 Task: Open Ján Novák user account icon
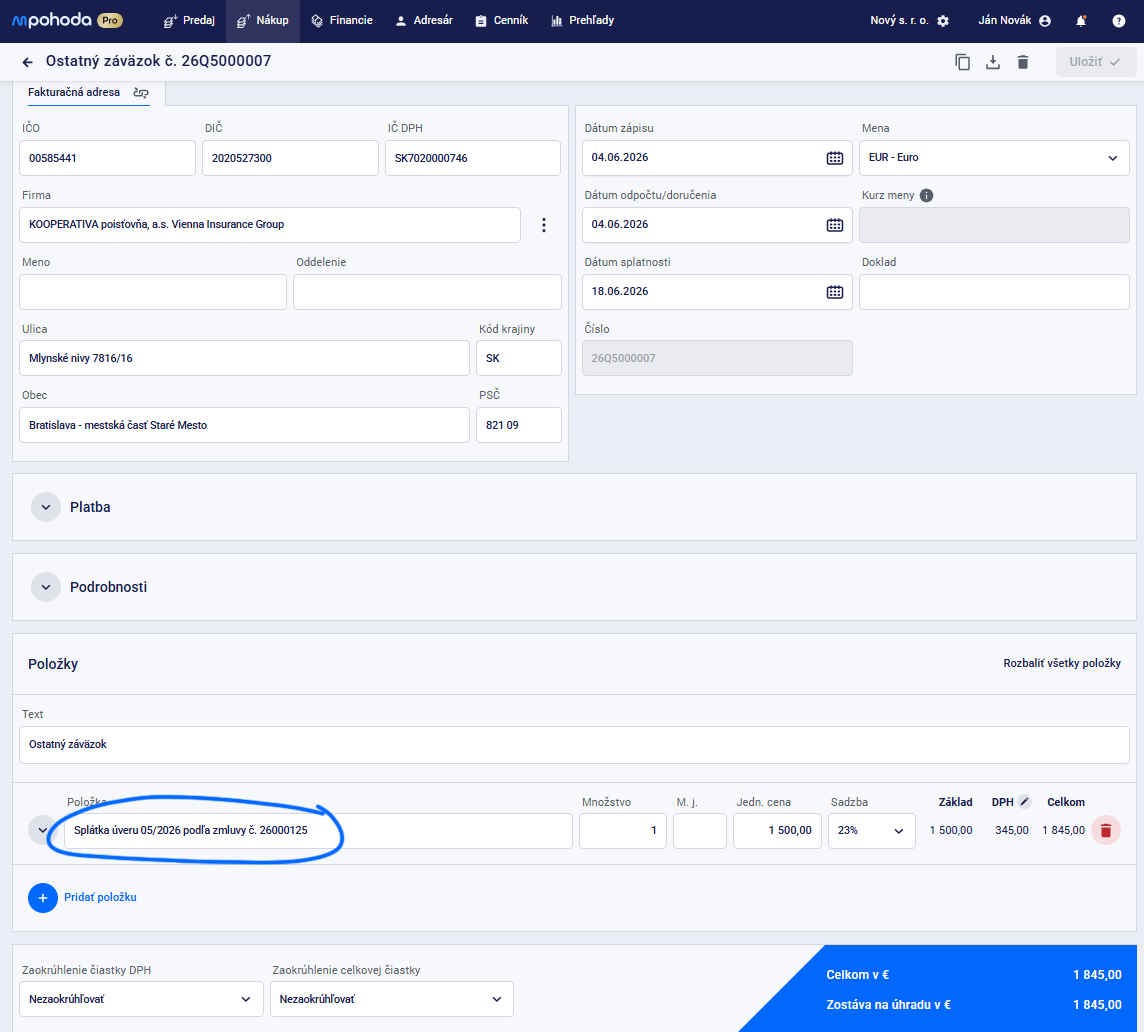click(x=1045, y=21)
